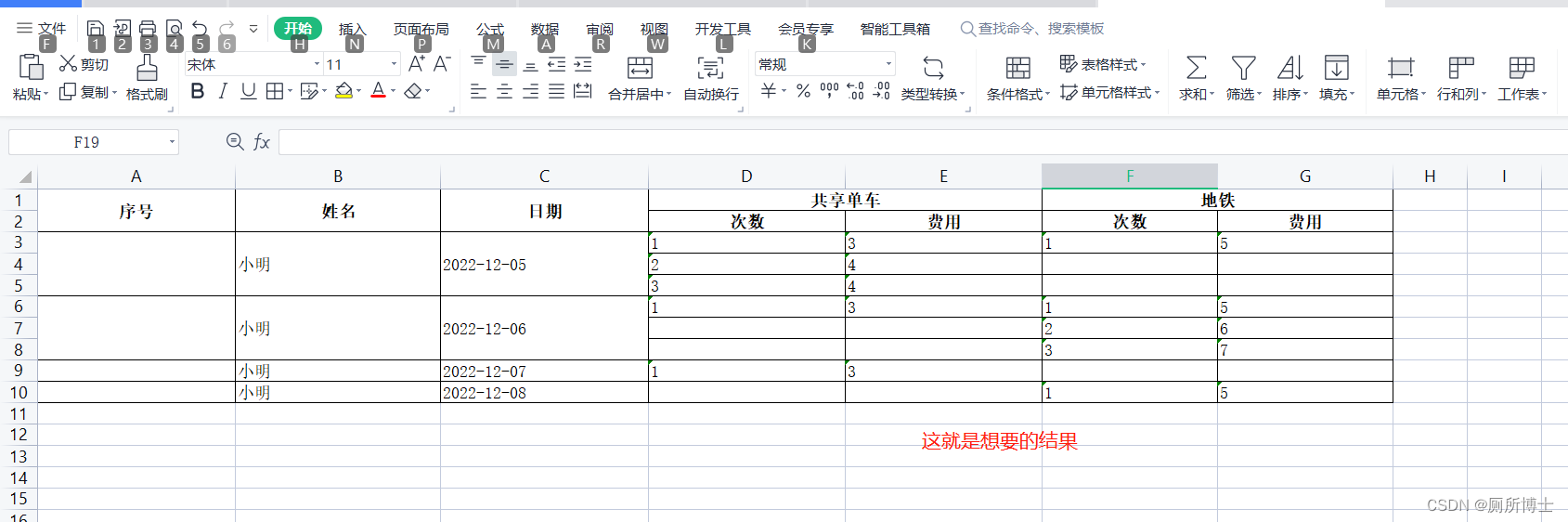
Task: Decrease font size with A- icon
Action: (x=442, y=63)
